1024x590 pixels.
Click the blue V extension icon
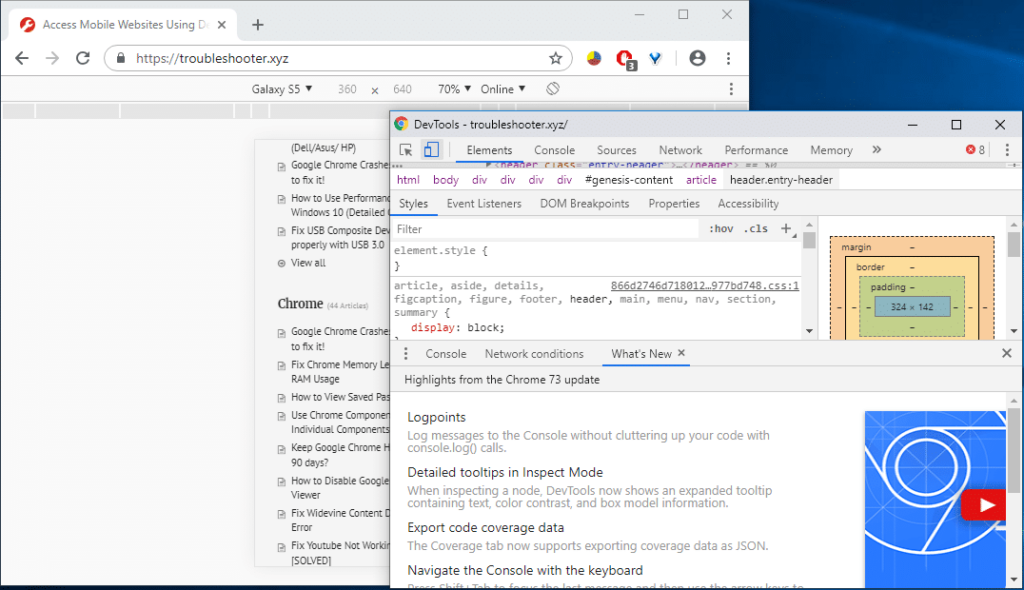coord(655,58)
